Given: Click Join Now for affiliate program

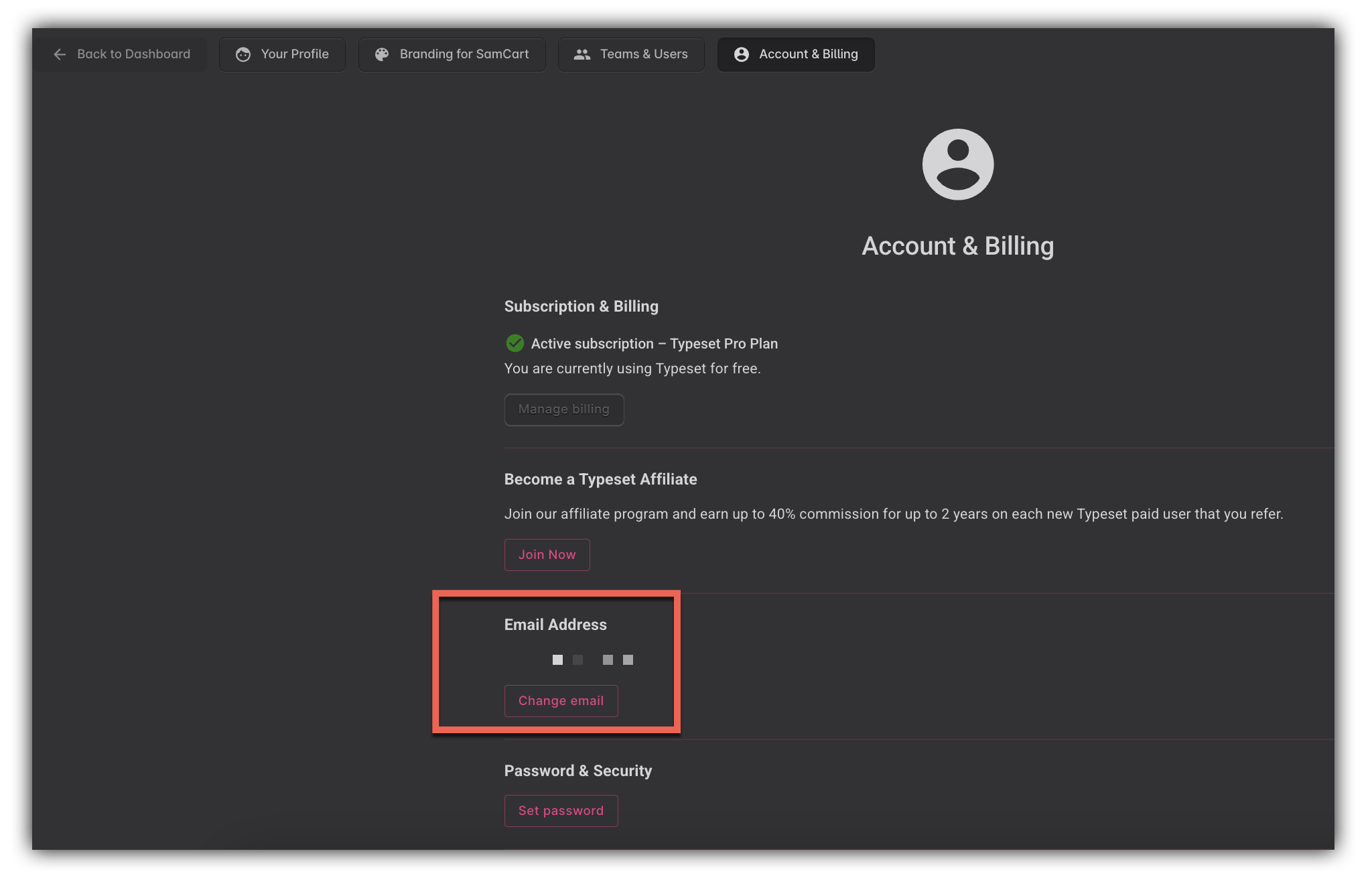Looking at the screenshot, I should click(547, 555).
